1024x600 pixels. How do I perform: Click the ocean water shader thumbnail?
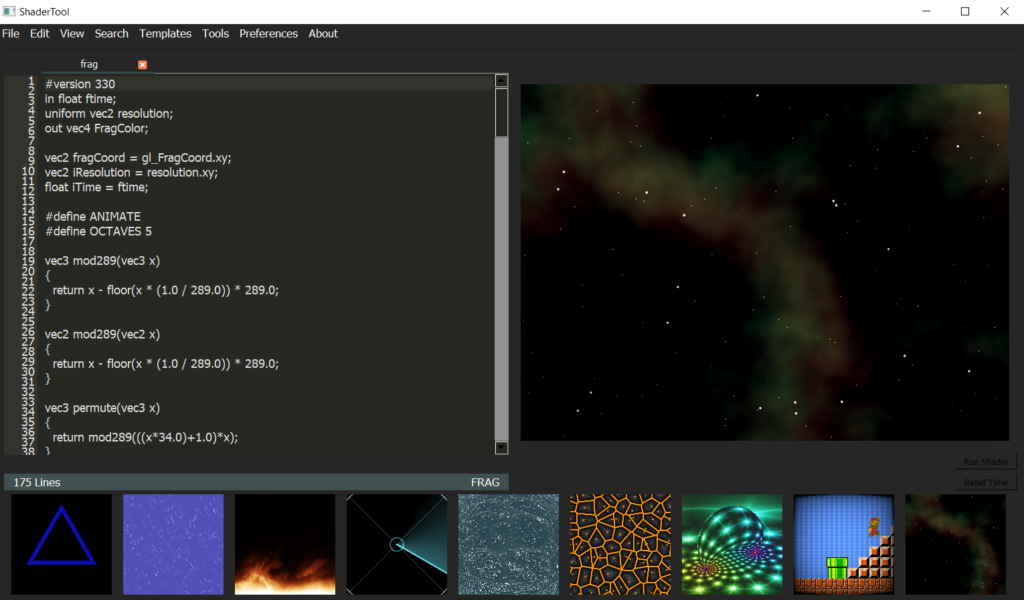(508, 544)
